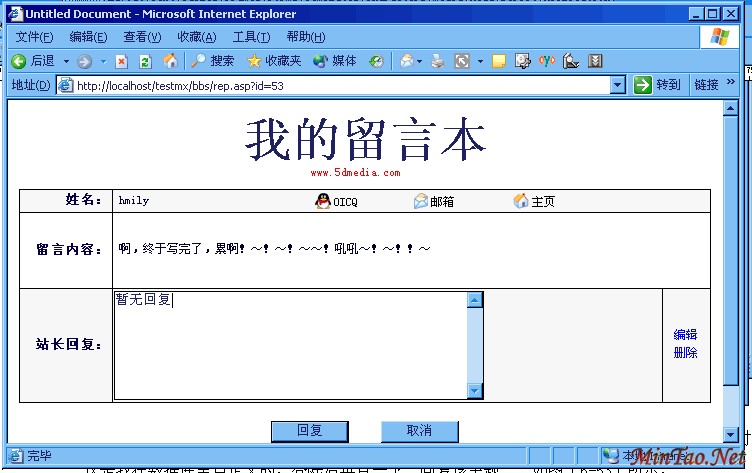Open the Search (搜索) toolbar button

click(212, 61)
